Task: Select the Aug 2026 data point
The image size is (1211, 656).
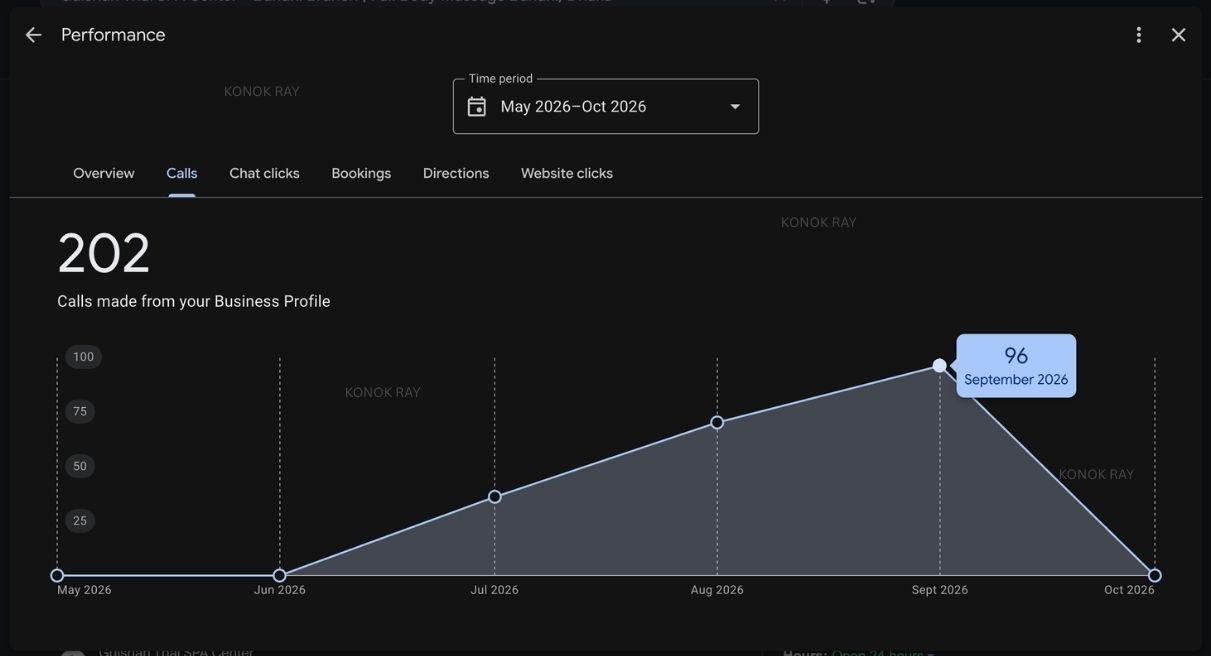Action: (x=717, y=423)
